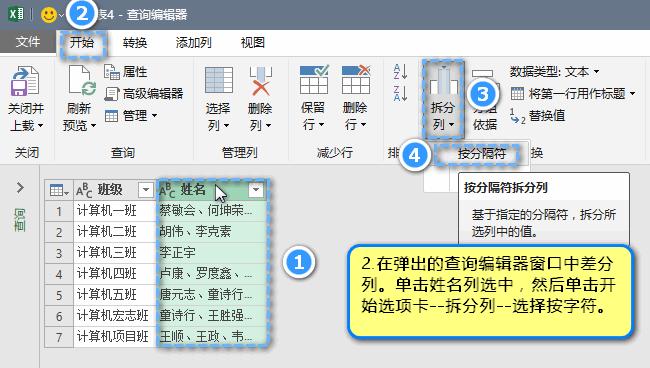This screenshot has width=650, height=368.
Task: Select row number 1 header
Action: 59,211
